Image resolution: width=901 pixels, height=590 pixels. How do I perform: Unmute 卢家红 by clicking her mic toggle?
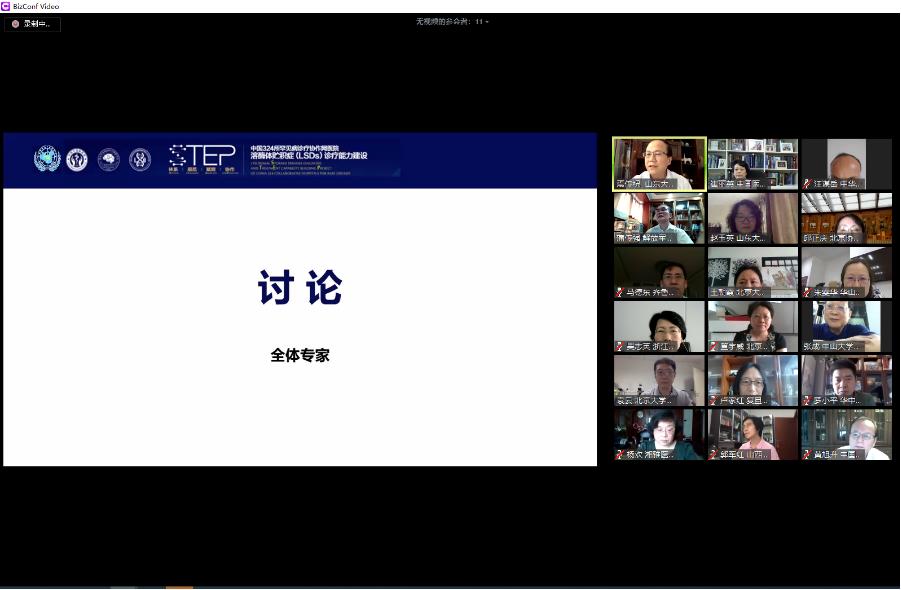pos(712,400)
